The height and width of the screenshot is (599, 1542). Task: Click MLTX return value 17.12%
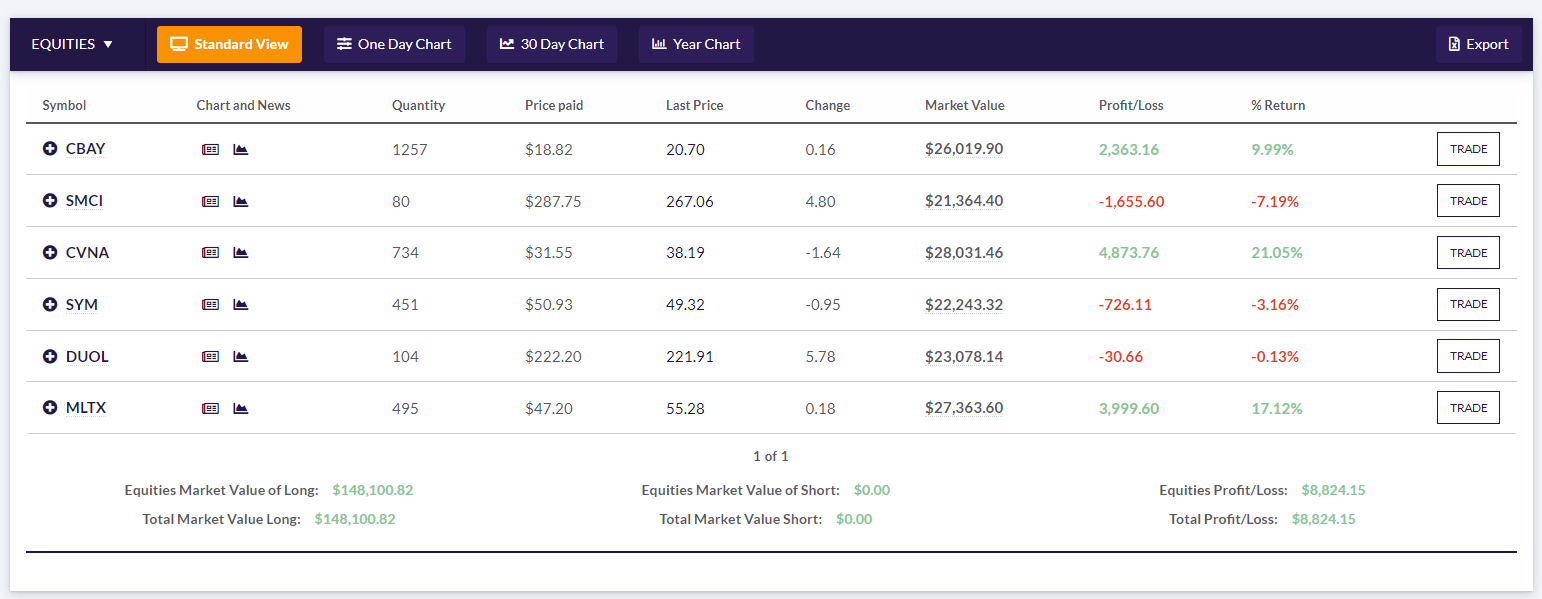1277,408
